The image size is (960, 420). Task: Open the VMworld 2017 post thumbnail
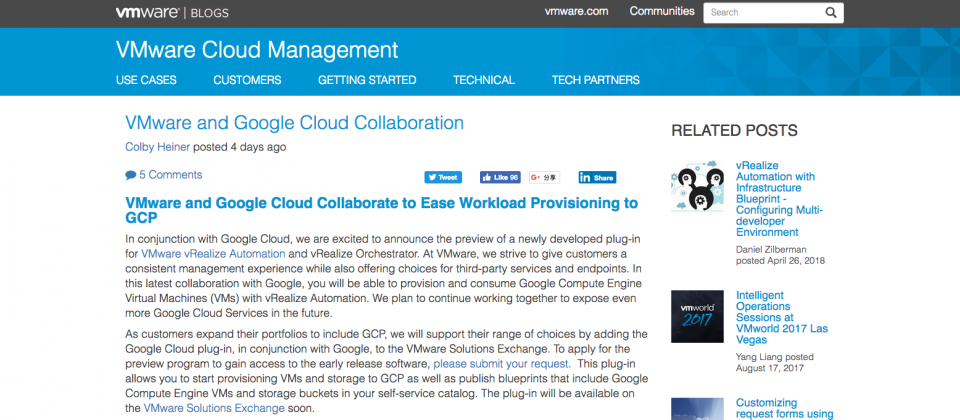(x=697, y=317)
